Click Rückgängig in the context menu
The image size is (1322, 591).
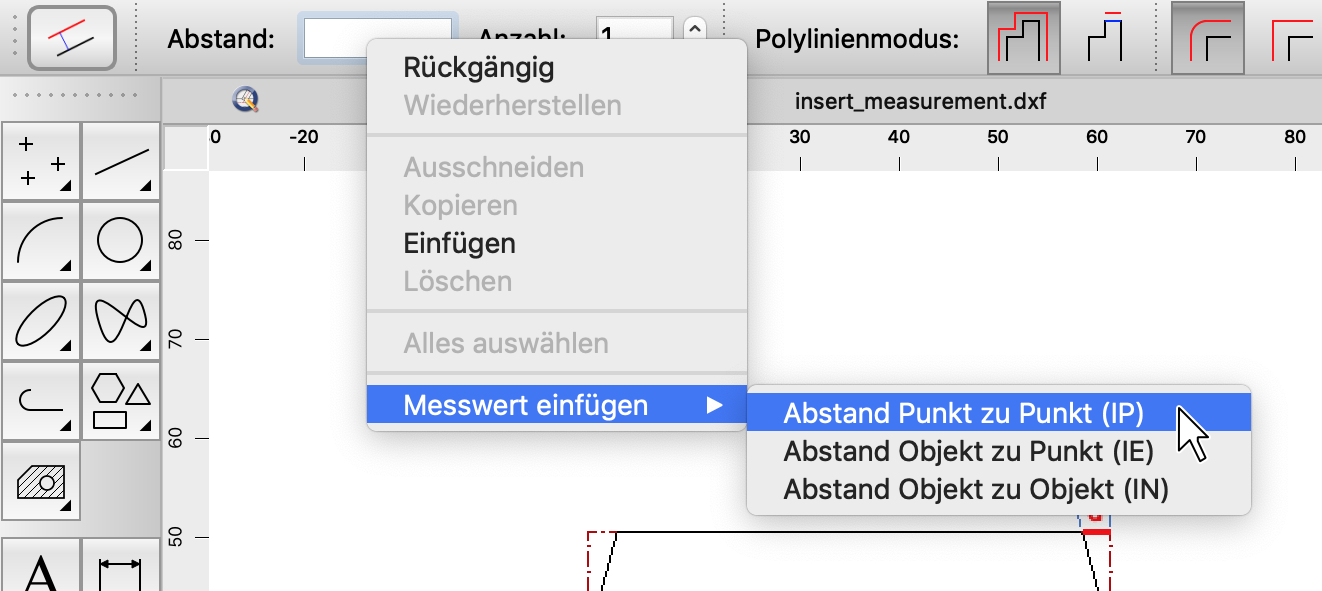click(x=478, y=68)
